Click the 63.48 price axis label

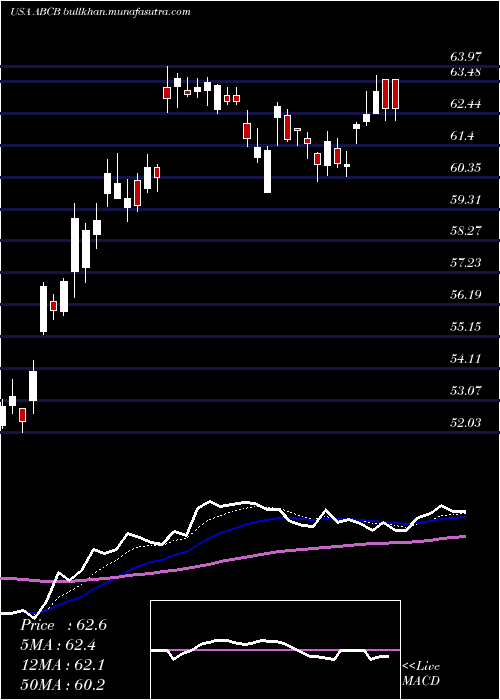pyautogui.click(x=466, y=72)
